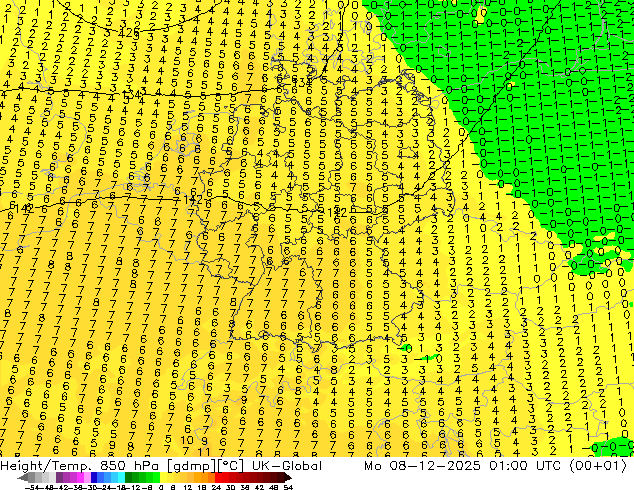Pick the magenta legend swatch at -36
634x490 pixels.
(x=80, y=478)
